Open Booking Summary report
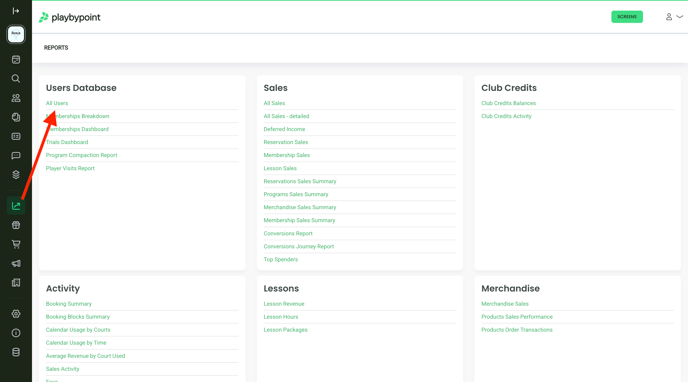 click(68, 304)
